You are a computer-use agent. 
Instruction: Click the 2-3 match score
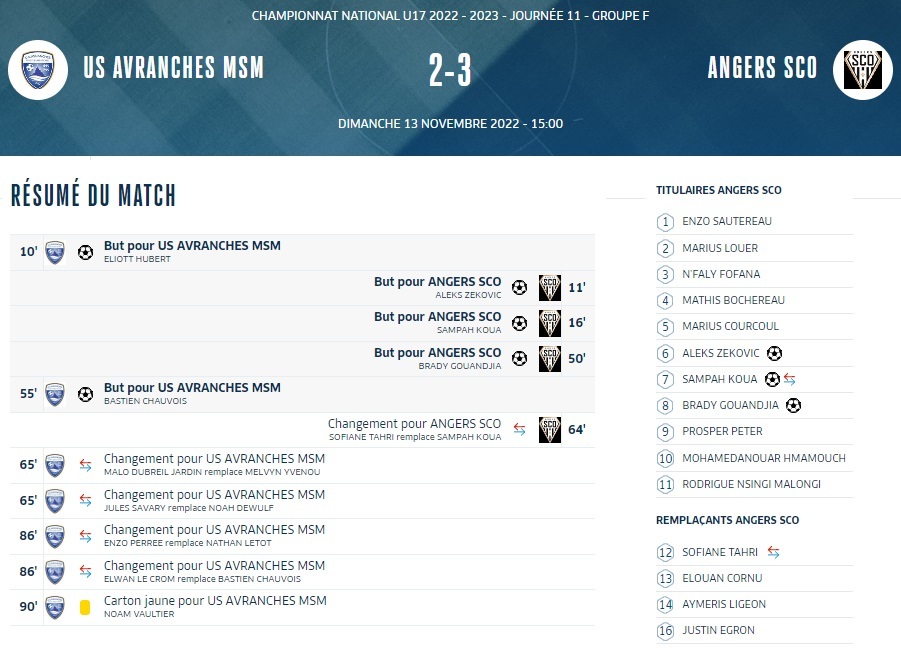click(450, 70)
